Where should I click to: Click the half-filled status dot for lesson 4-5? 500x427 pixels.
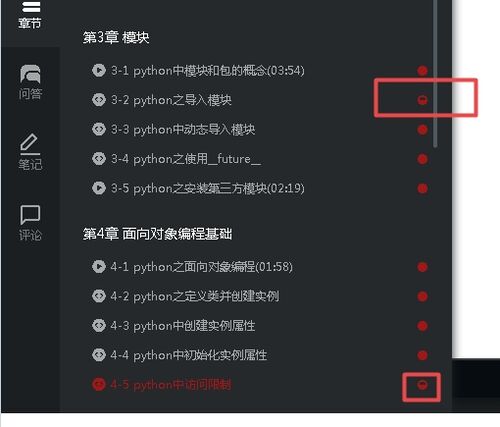click(422, 385)
